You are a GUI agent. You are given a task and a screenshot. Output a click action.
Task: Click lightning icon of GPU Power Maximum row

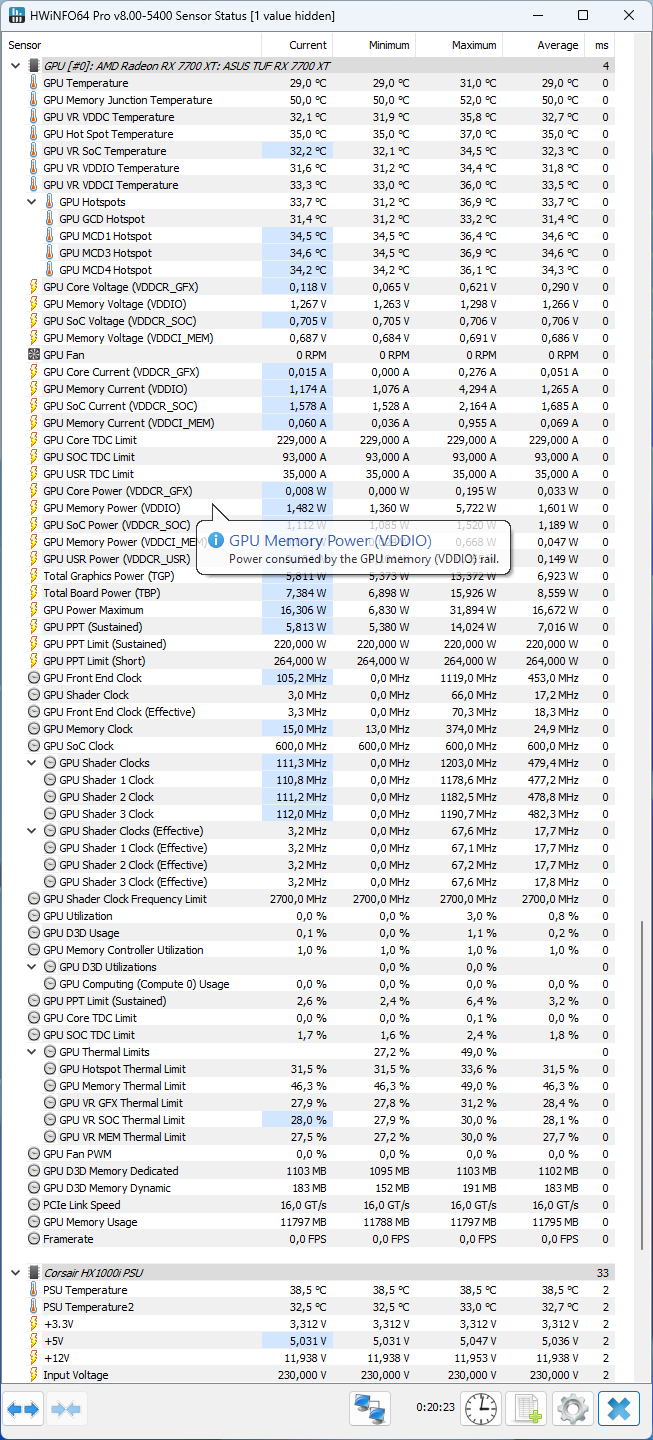34,610
